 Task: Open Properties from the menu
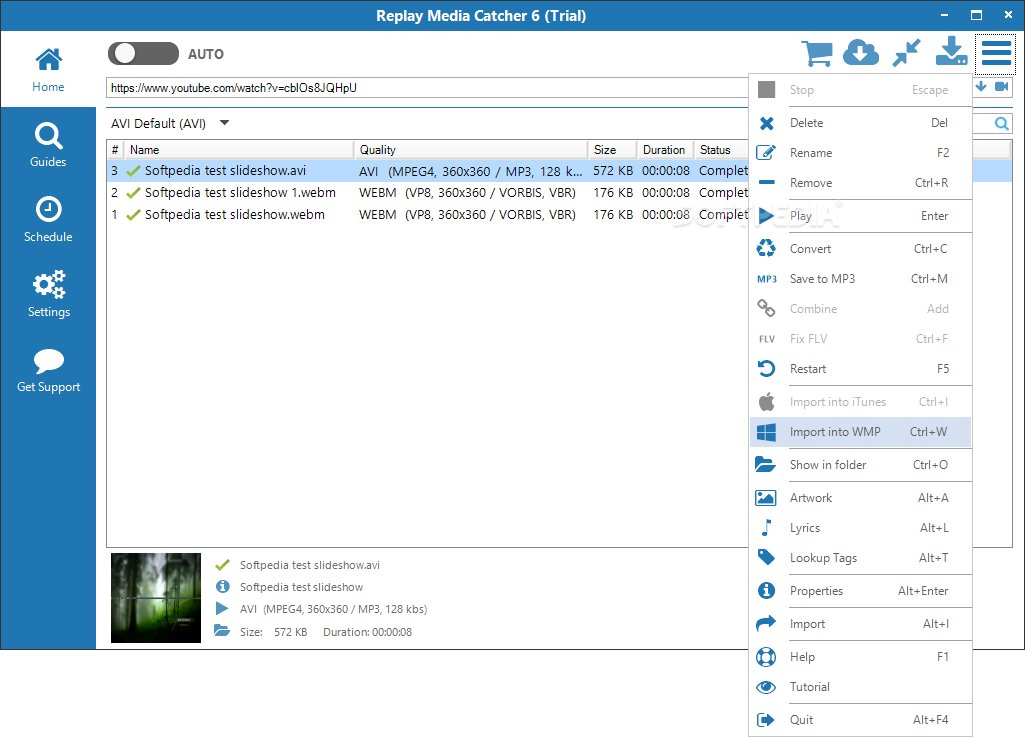click(860, 591)
